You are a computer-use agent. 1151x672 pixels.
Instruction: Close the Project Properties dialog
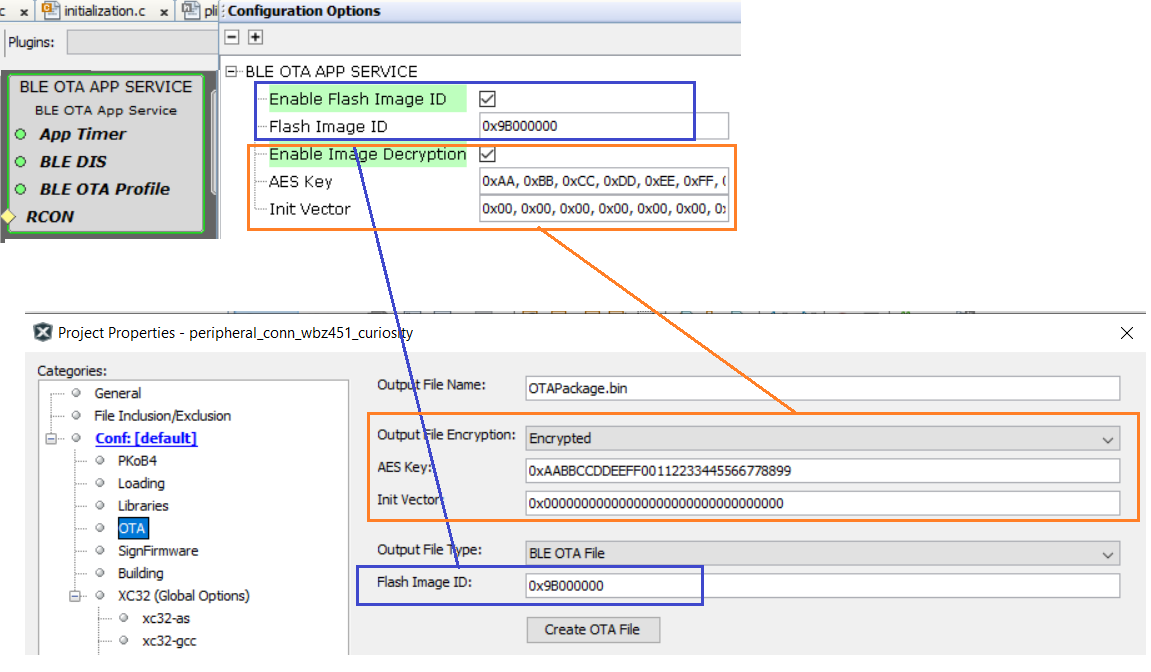tap(1127, 333)
